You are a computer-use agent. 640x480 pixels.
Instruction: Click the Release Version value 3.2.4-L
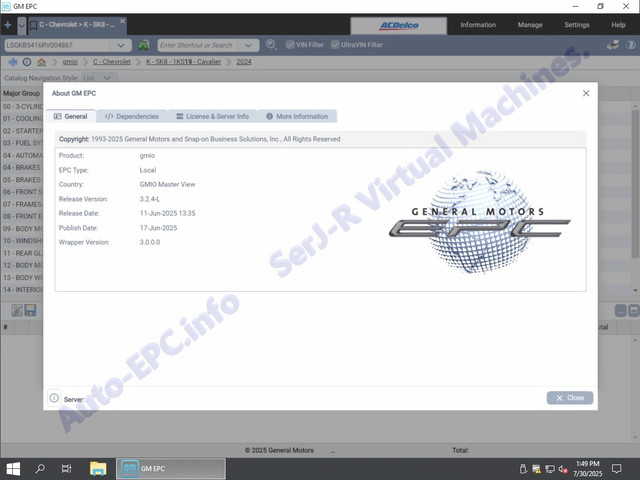150,199
